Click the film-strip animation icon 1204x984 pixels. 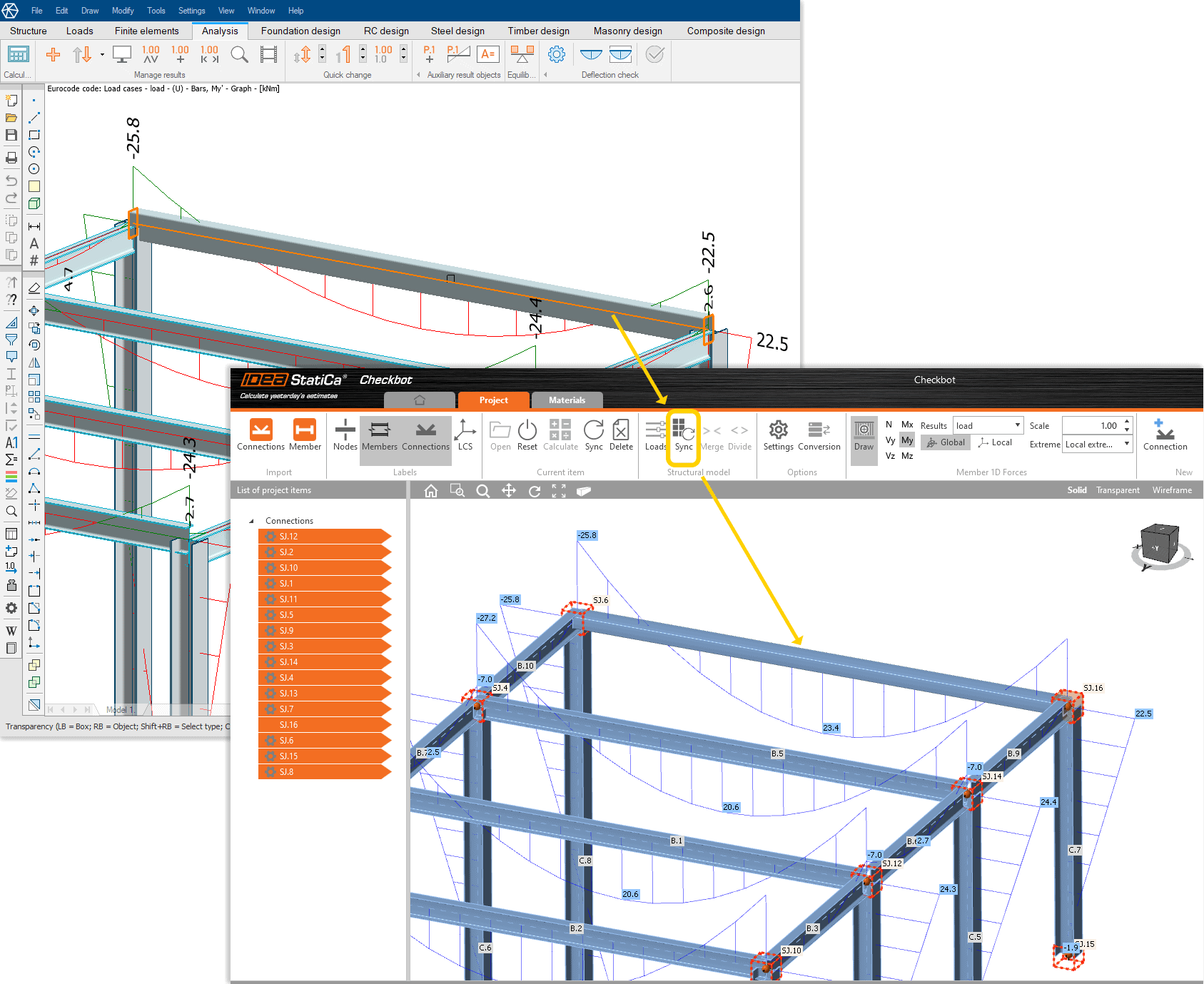click(268, 54)
